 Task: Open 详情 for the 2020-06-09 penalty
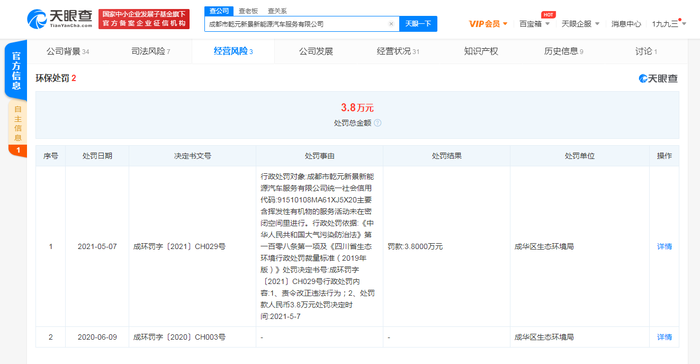coord(664,337)
